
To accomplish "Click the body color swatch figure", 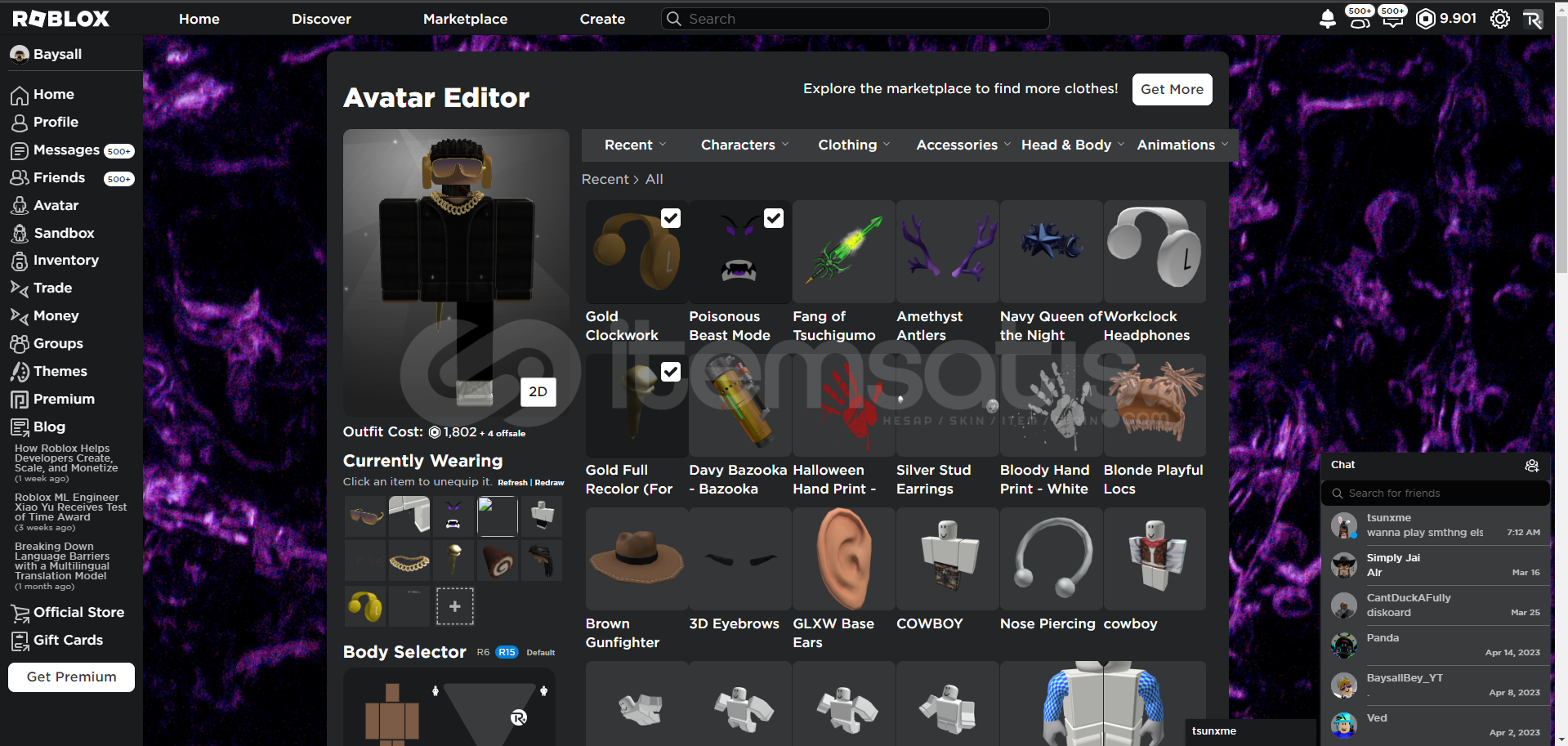I will click(391, 716).
